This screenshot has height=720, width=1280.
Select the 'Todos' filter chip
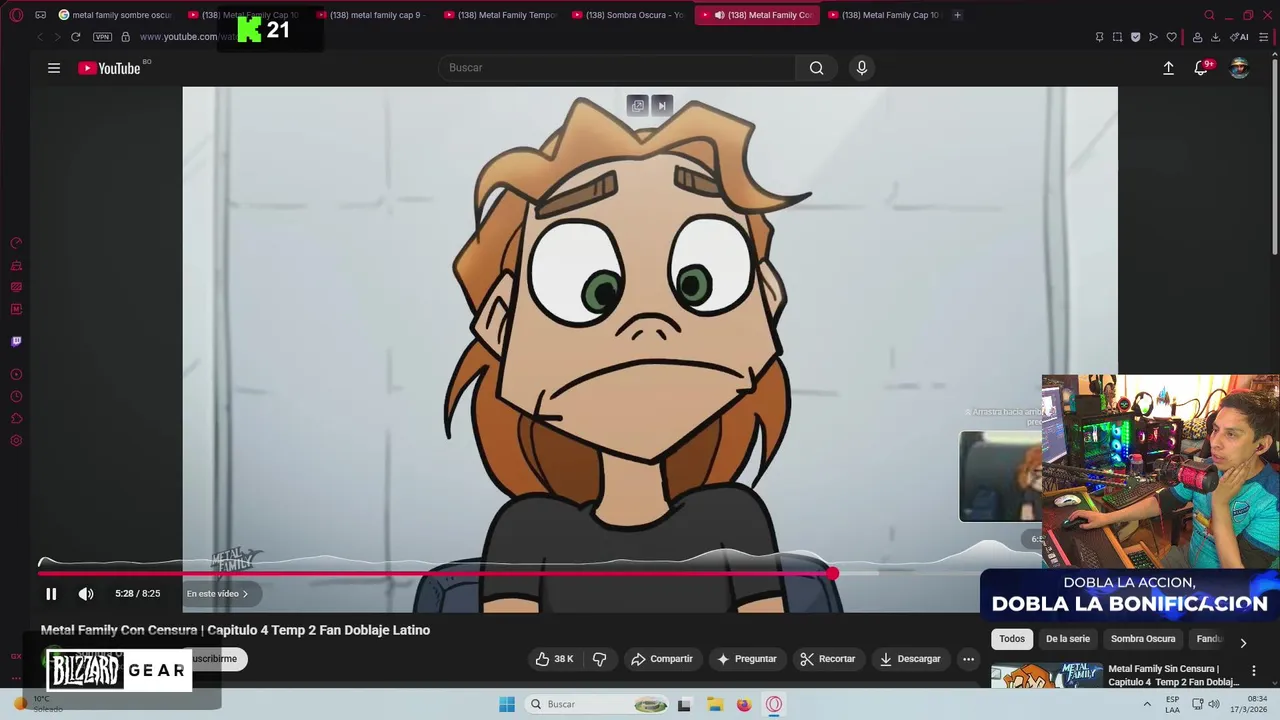click(x=1012, y=639)
